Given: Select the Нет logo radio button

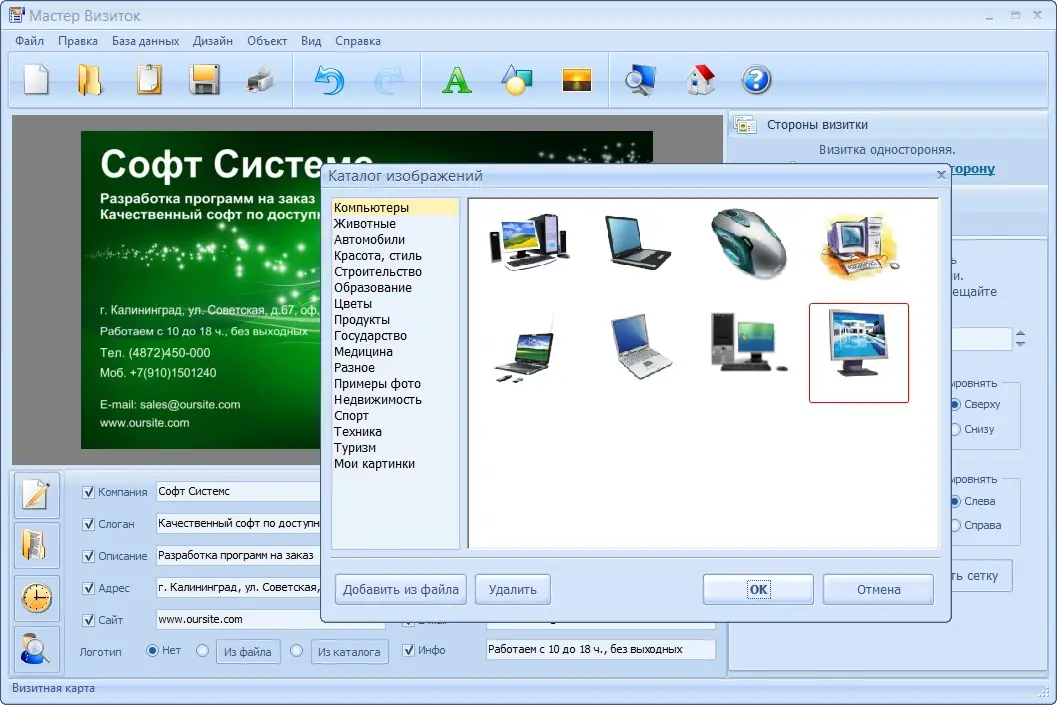Looking at the screenshot, I should click(x=152, y=650).
